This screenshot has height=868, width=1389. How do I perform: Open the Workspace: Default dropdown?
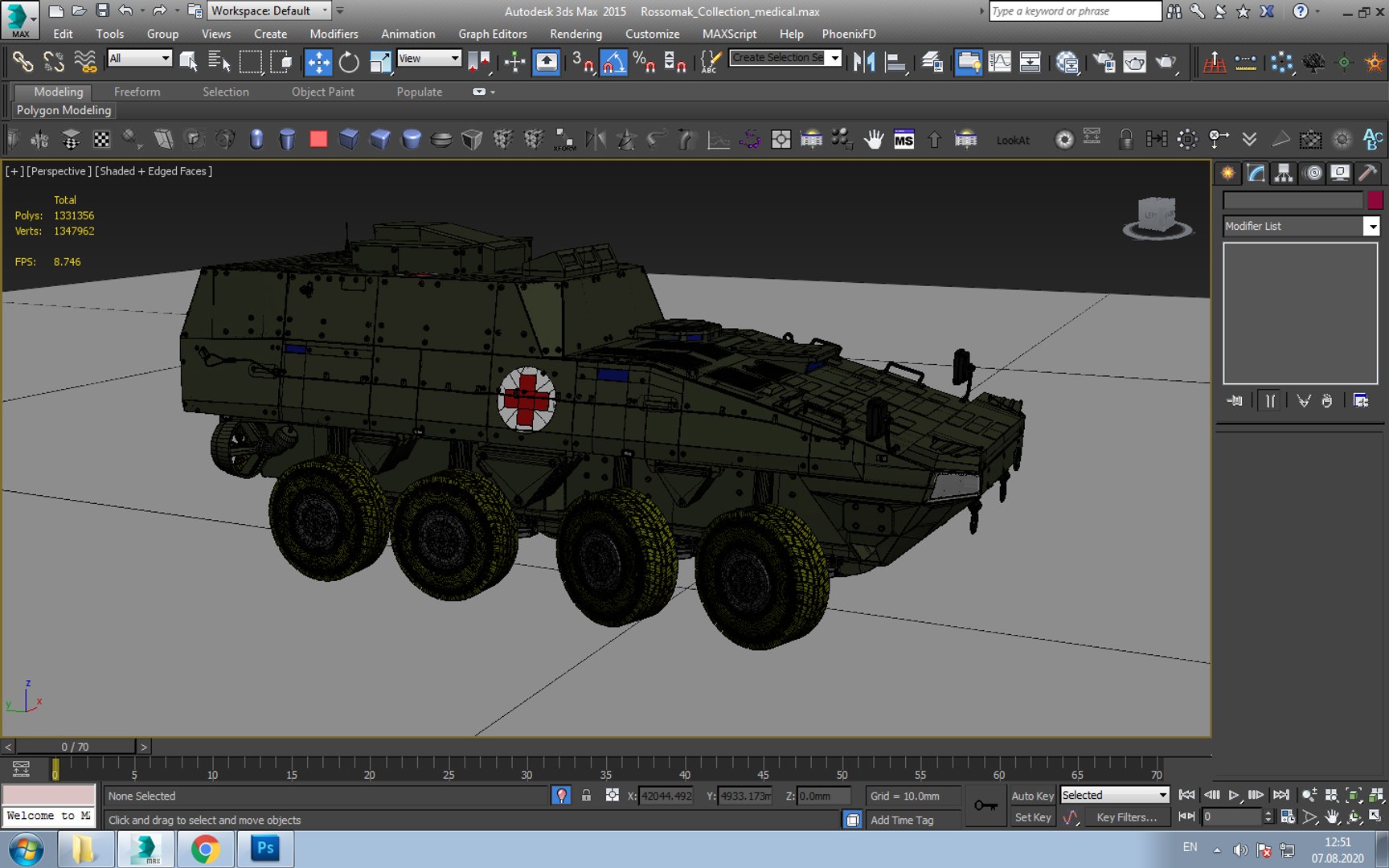(270, 10)
